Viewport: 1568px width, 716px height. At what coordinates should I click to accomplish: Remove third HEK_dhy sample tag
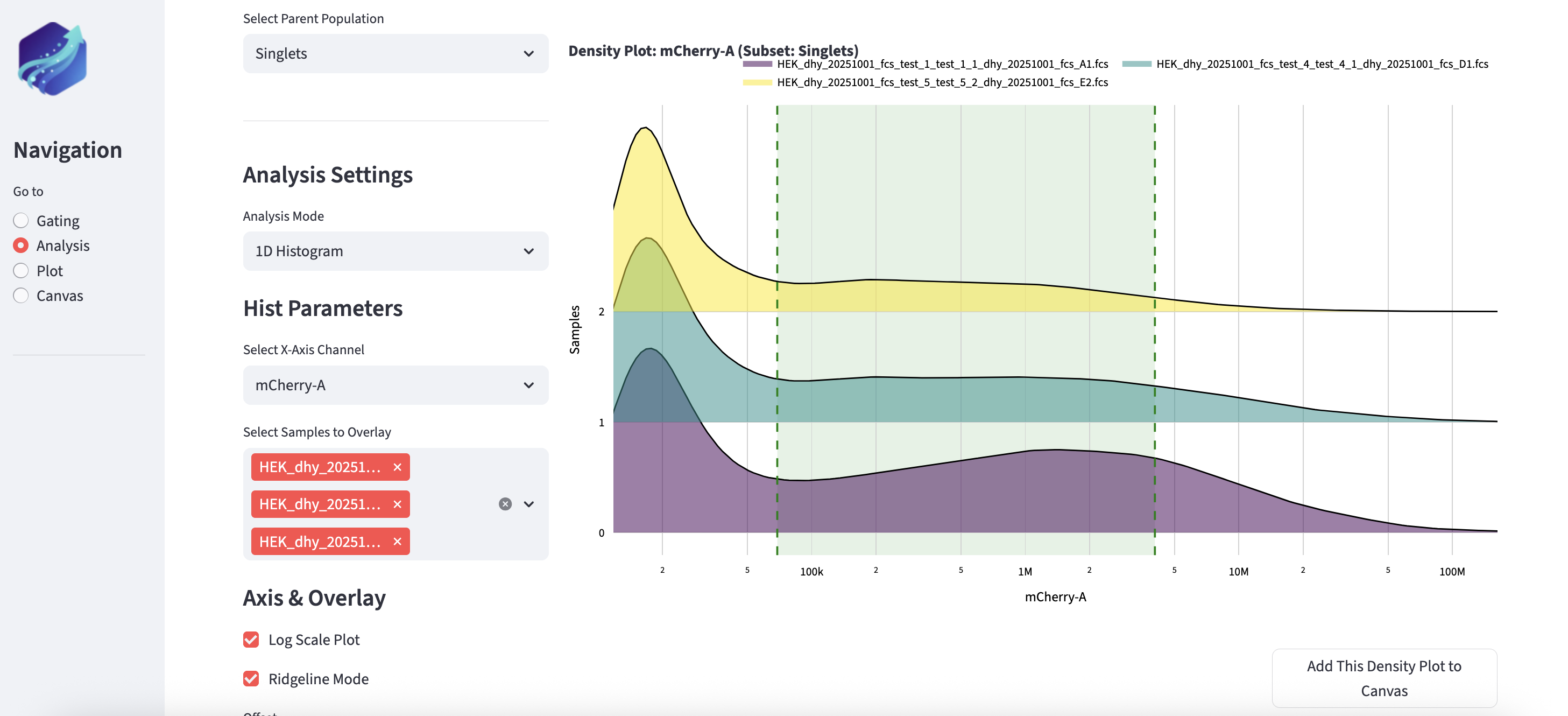[398, 541]
